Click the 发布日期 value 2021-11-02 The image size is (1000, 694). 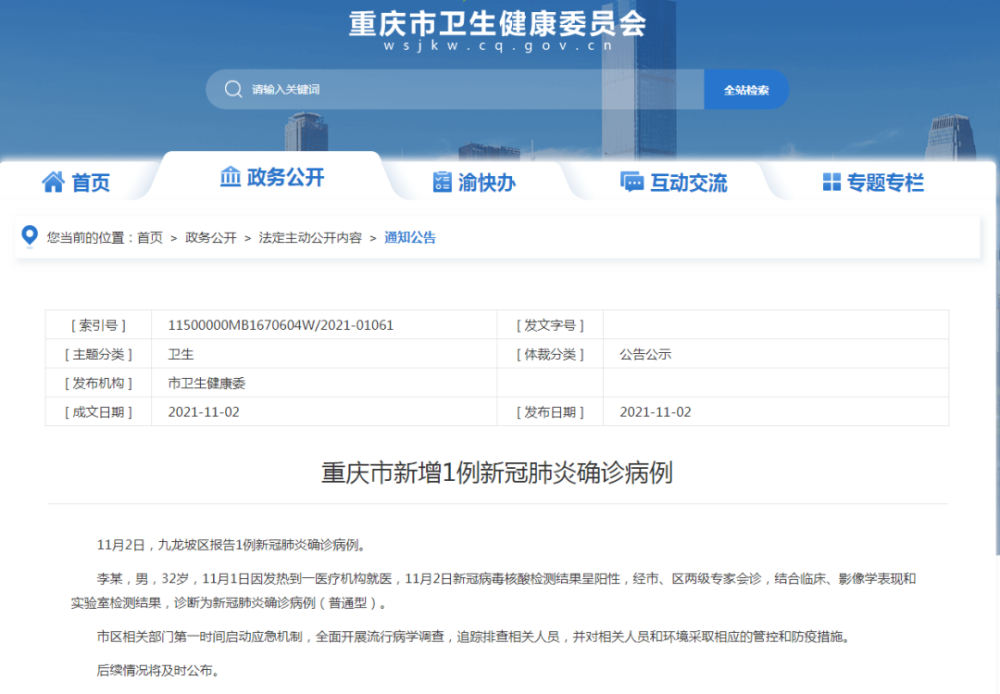pos(656,412)
